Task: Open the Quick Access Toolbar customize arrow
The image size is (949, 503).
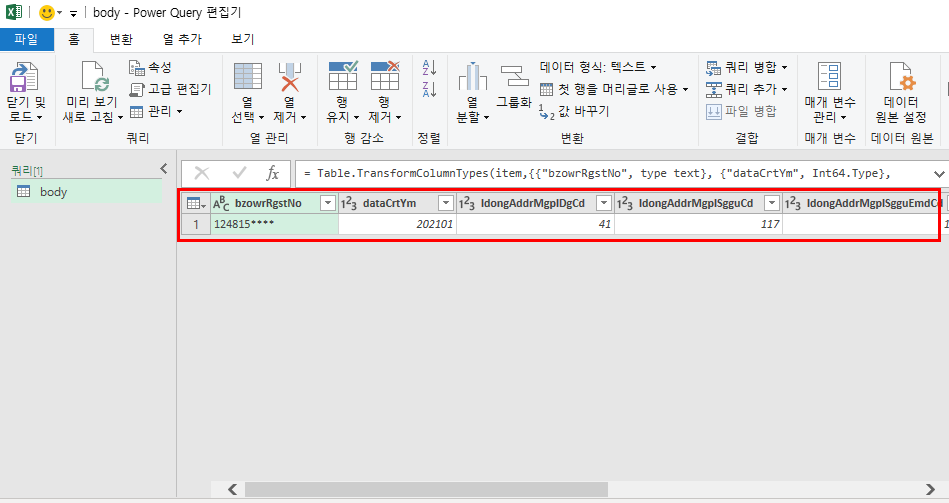Action: click(73, 13)
